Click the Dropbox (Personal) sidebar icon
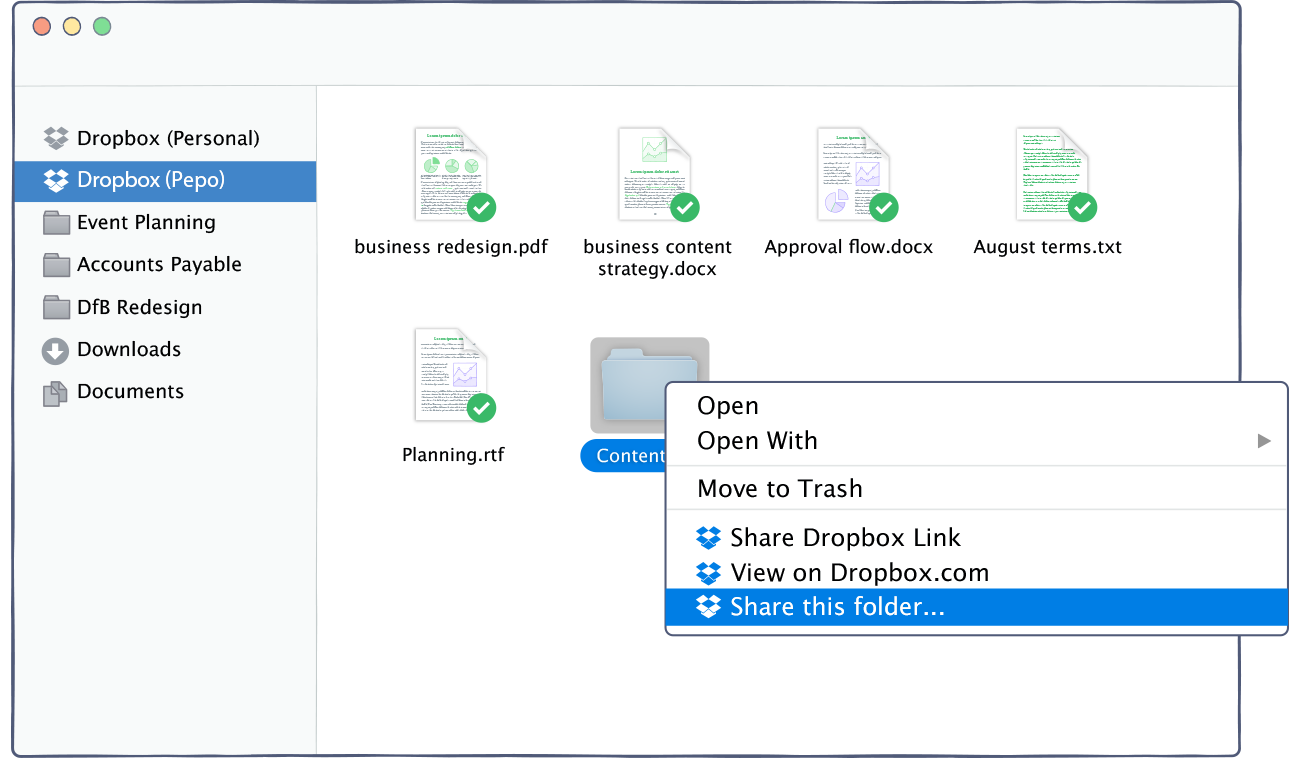Viewport: 1300px width, 758px height. pos(55,138)
